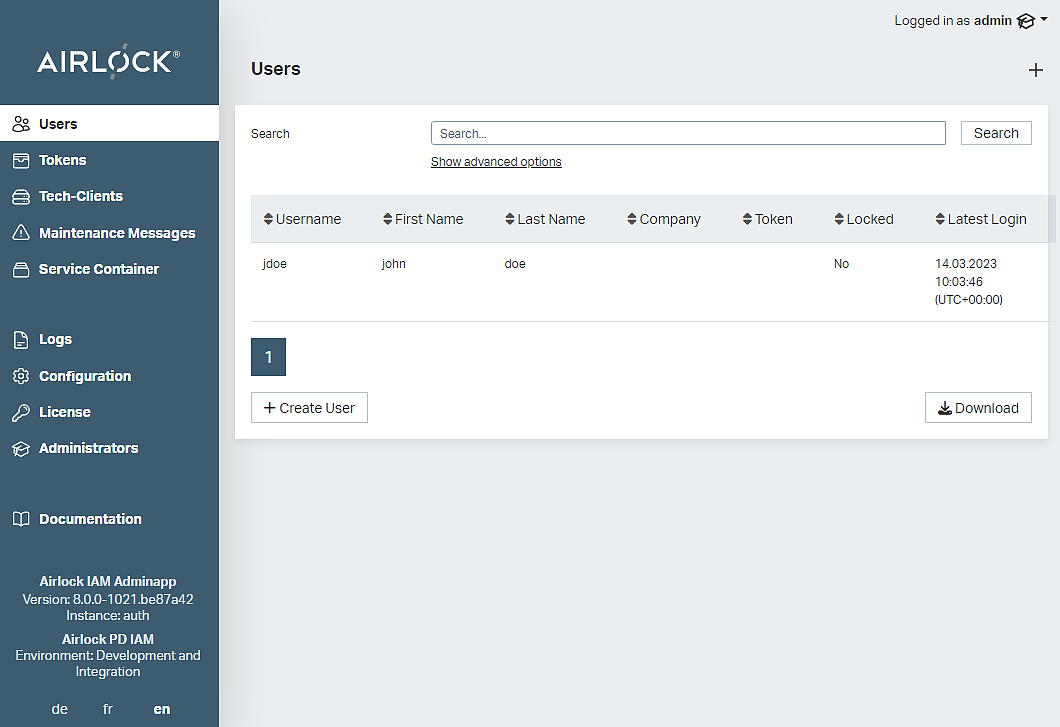Viewport: 1060px width, 727px height.
Task: Open Service Container via its icon
Action: [x=20, y=269]
